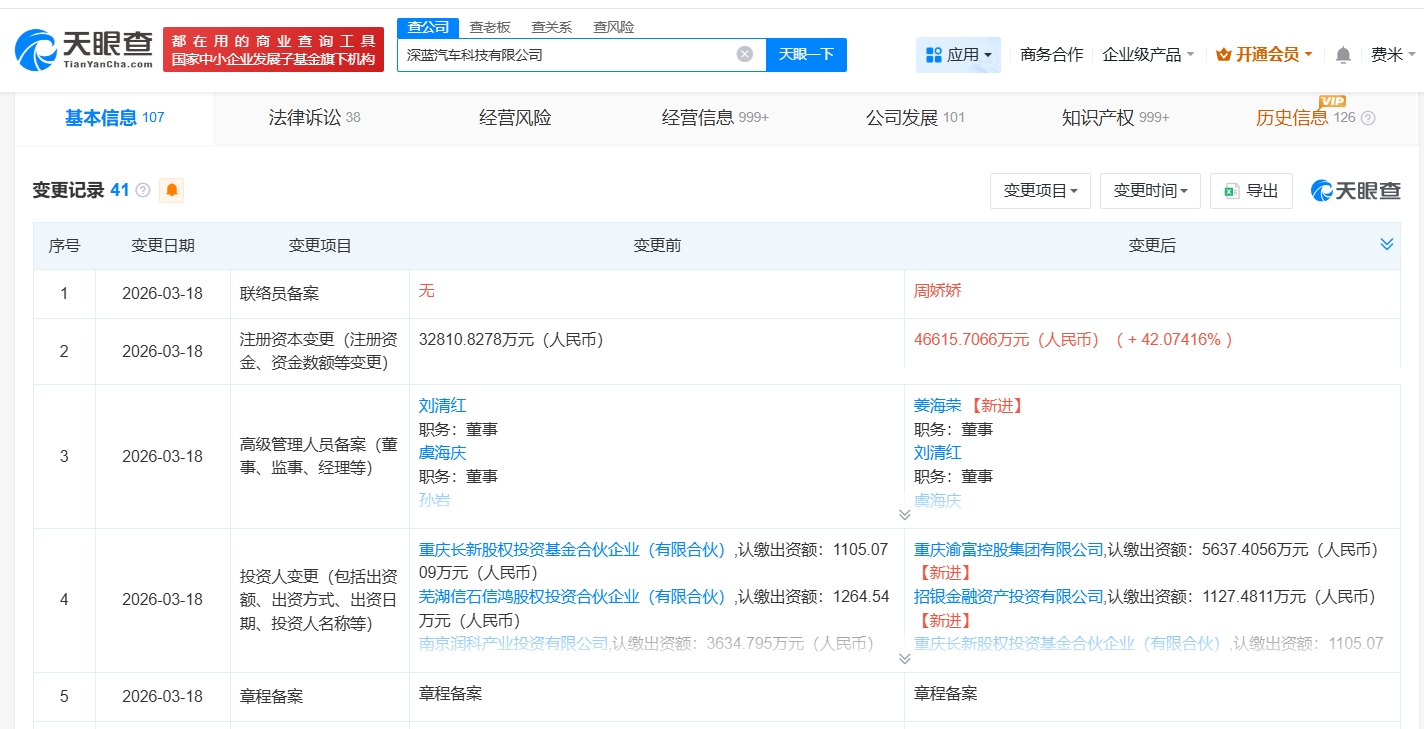This screenshot has width=1424, height=729.
Task: Open the 应用 apps dropdown
Action: pyautogui.click(x=958, y=55)
